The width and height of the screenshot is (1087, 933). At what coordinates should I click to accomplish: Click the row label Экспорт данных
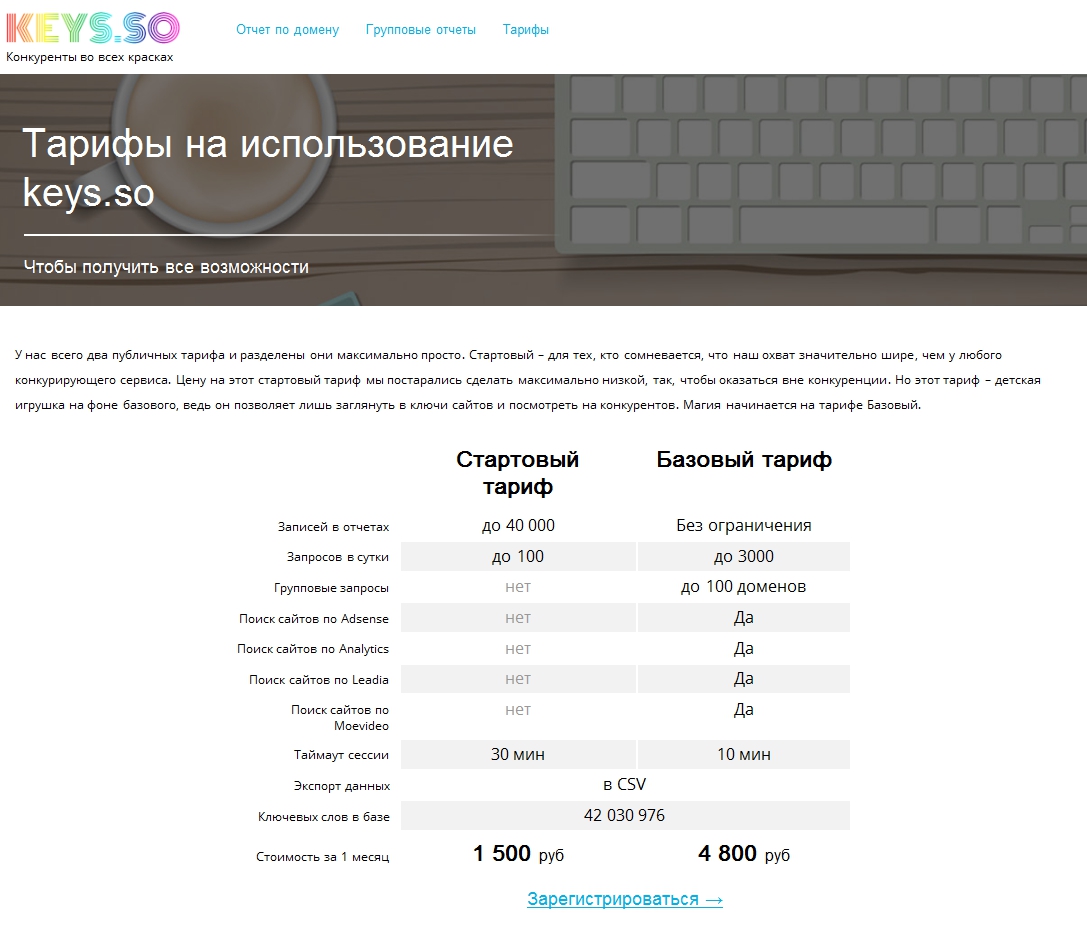pyautogui.click(x=342, y=786)
